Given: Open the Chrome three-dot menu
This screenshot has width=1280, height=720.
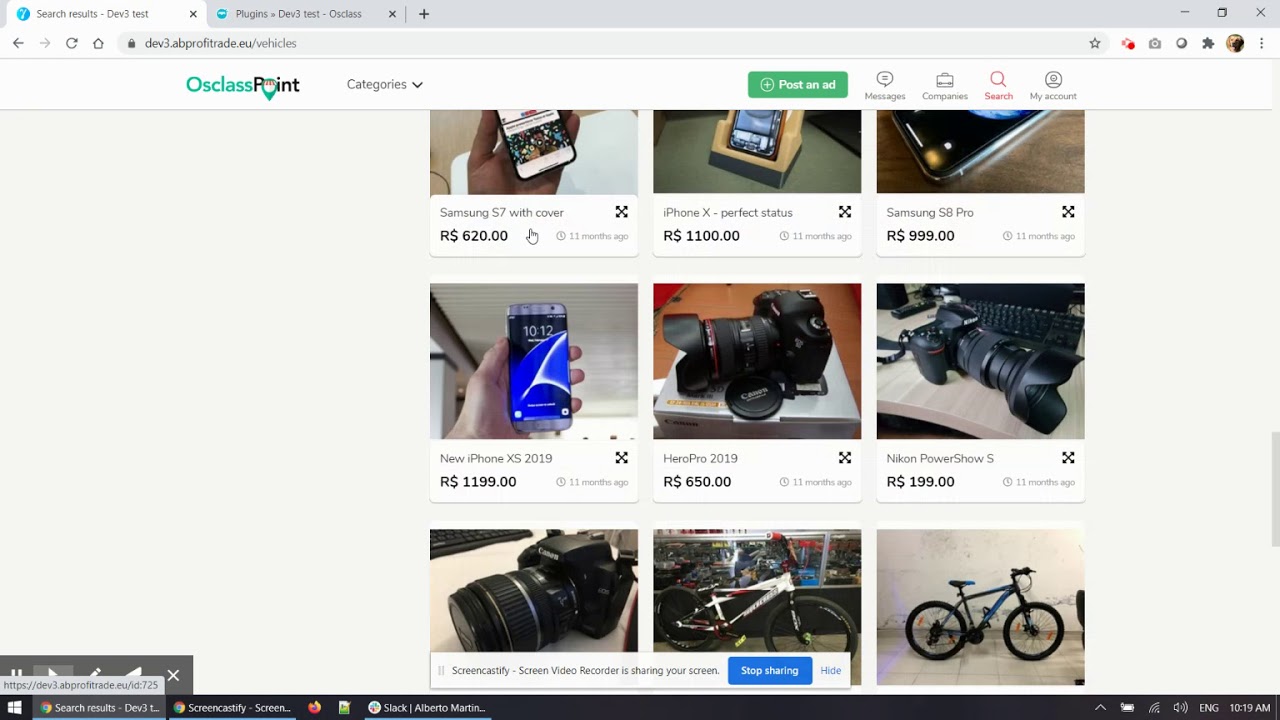Looking at the screenshot, I should [x=1262, y=43].
